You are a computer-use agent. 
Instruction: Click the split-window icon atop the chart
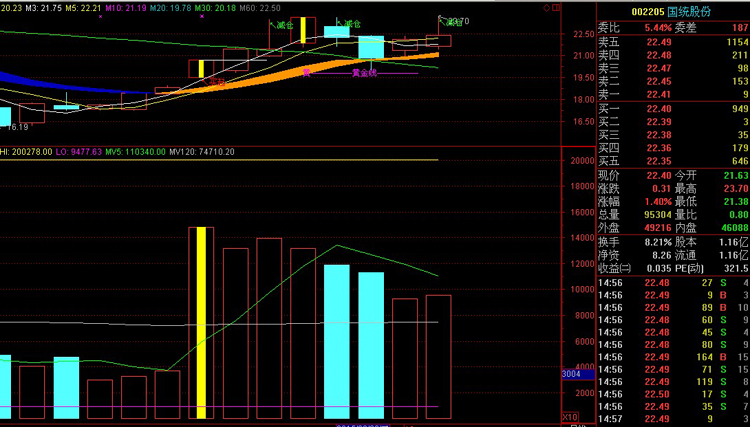coord(556,8)
